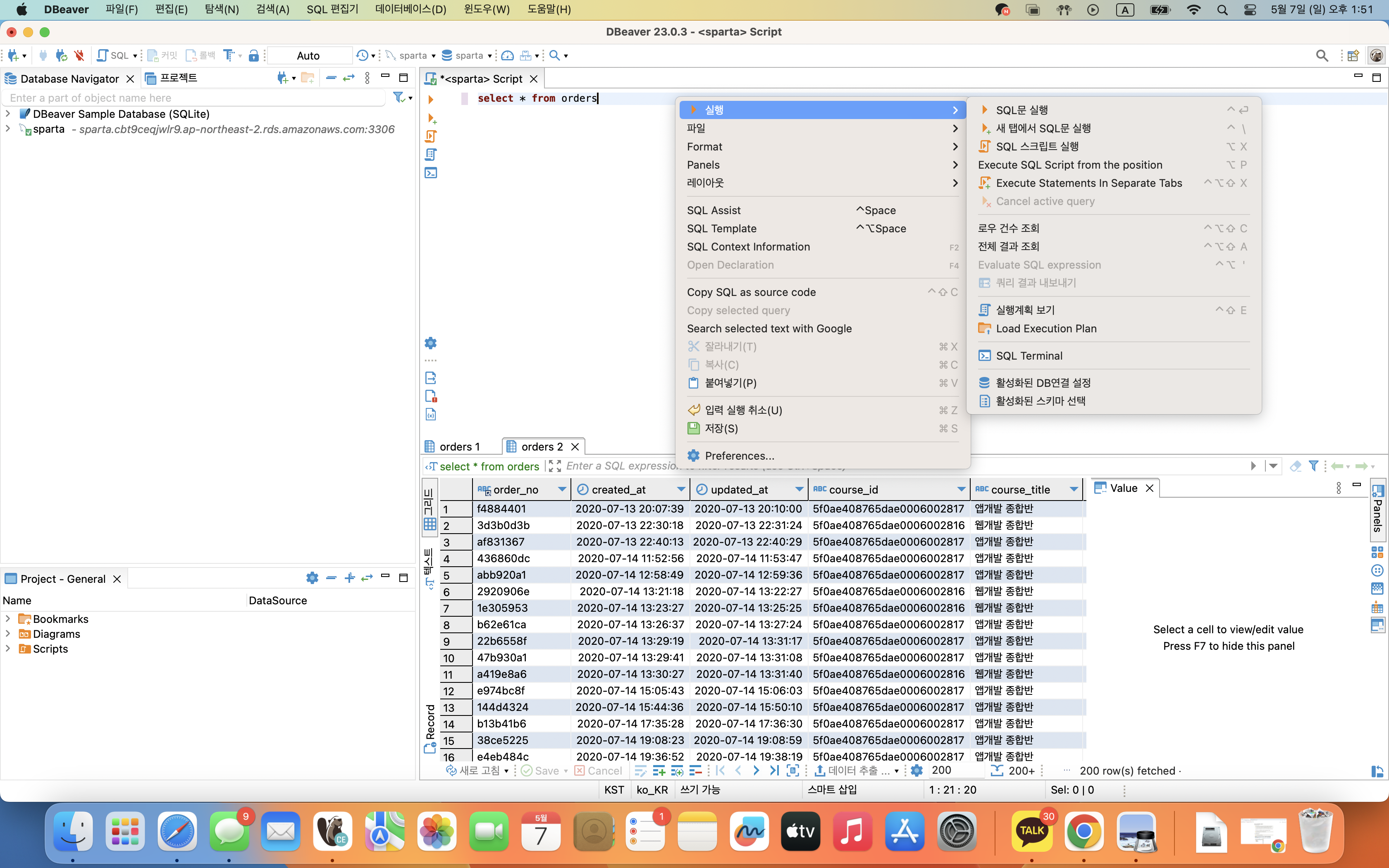
Task: Open the 데이터베이스(D) menu
Action: point(410,9)
